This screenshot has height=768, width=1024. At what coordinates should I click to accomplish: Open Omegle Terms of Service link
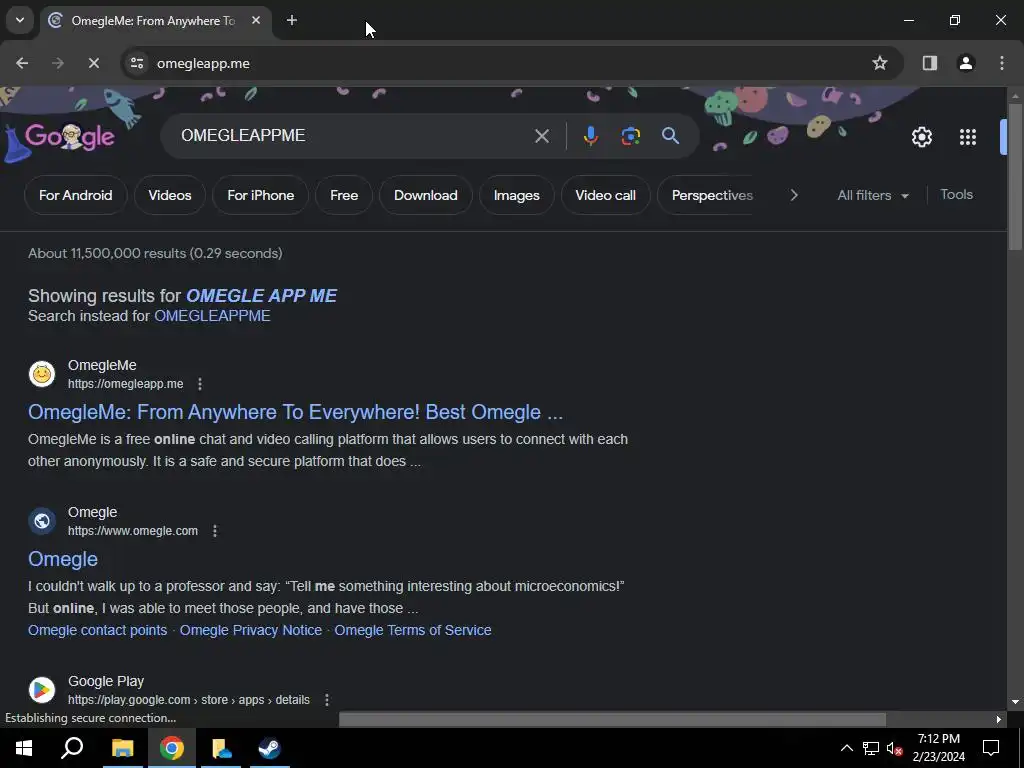[x=413, y=630]
